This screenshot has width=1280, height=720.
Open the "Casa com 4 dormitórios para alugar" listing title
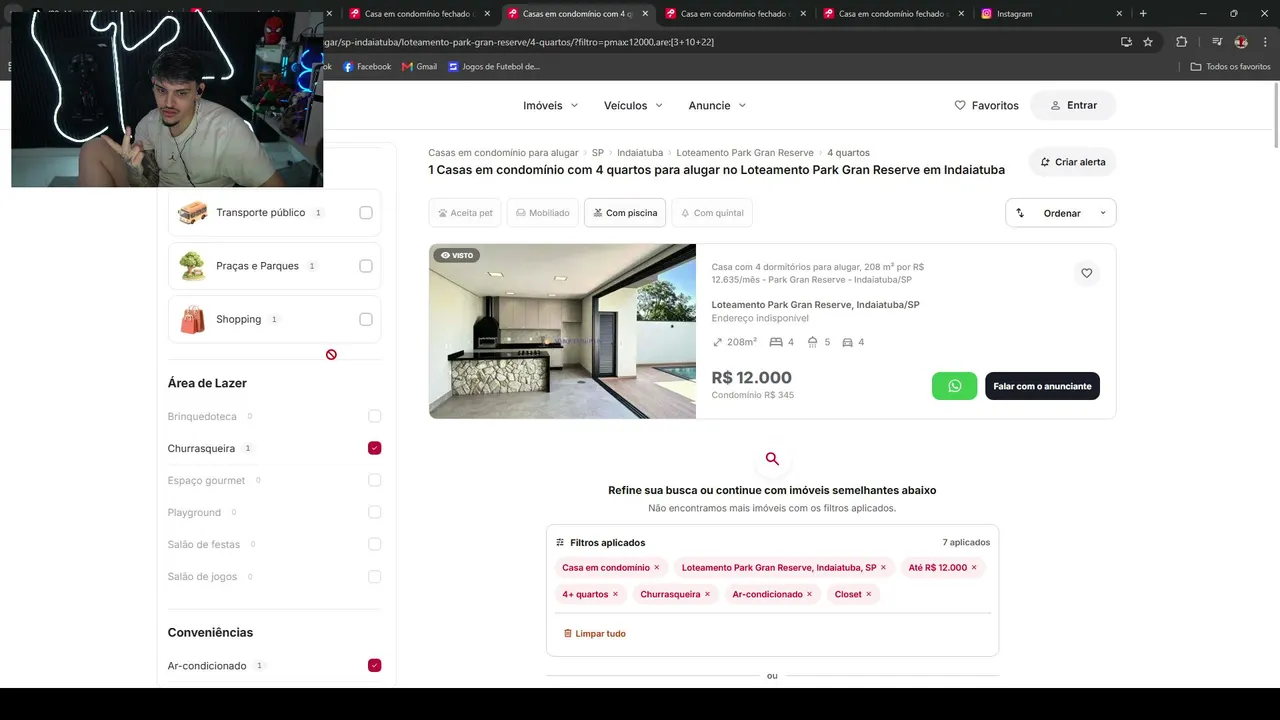pos(818,273)
